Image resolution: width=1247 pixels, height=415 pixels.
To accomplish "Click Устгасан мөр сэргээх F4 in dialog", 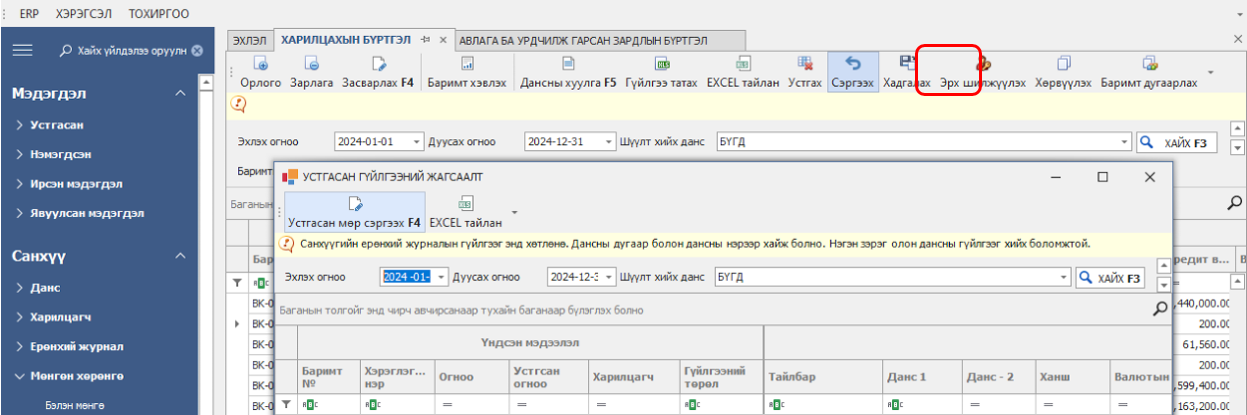I will (x=354, y=211).
